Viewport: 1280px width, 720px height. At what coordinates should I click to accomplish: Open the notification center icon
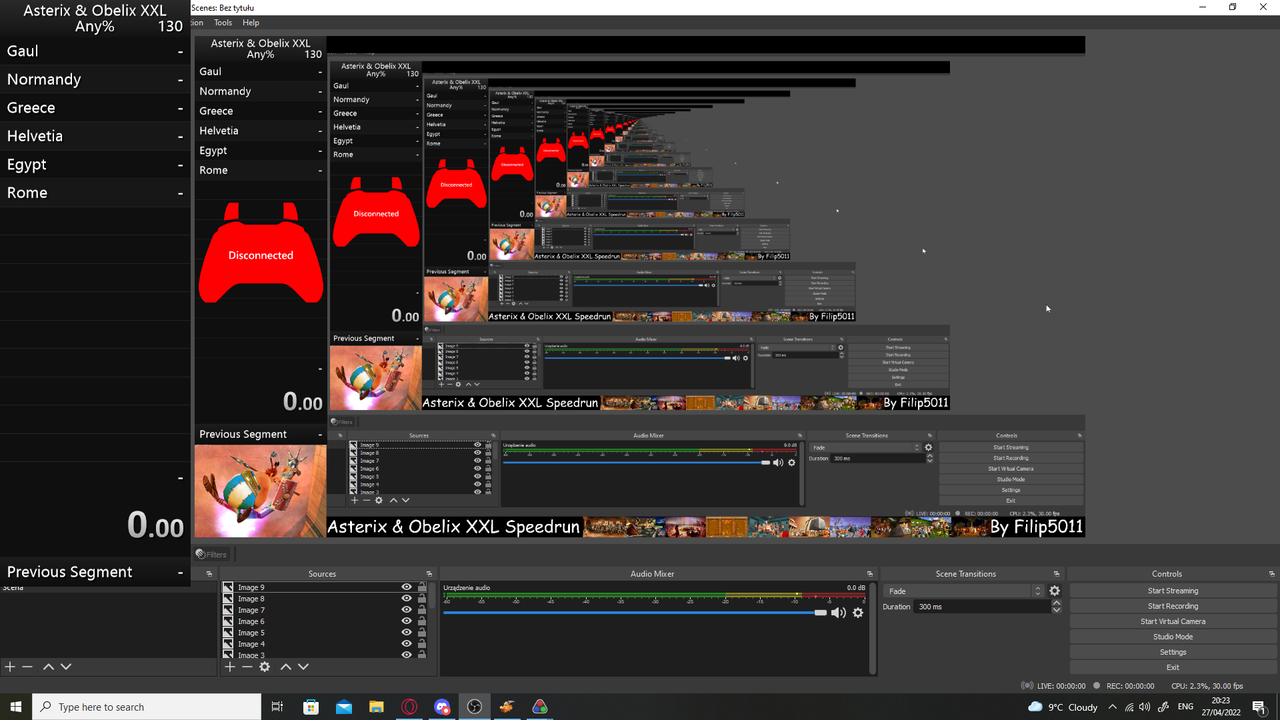1258,707
